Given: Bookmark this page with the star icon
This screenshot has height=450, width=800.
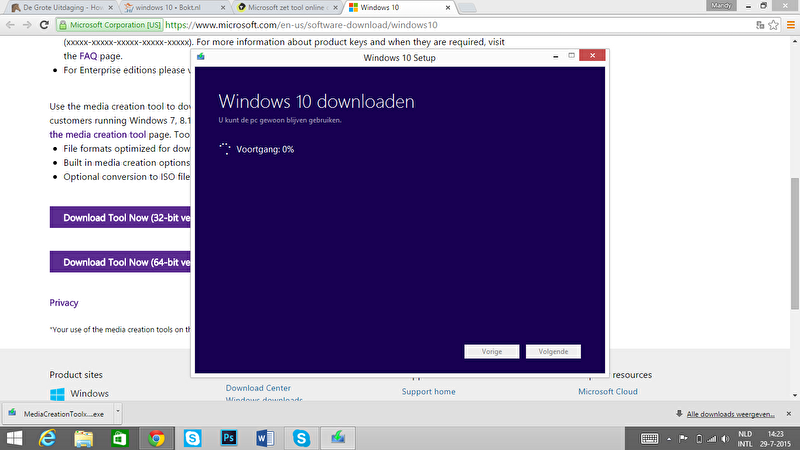Looking at the screenshot, I should 769,24.
